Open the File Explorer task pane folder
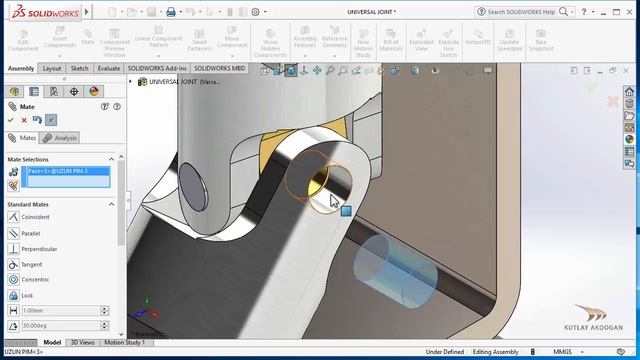Screen dimensions: 640x360 coord(629,116)
